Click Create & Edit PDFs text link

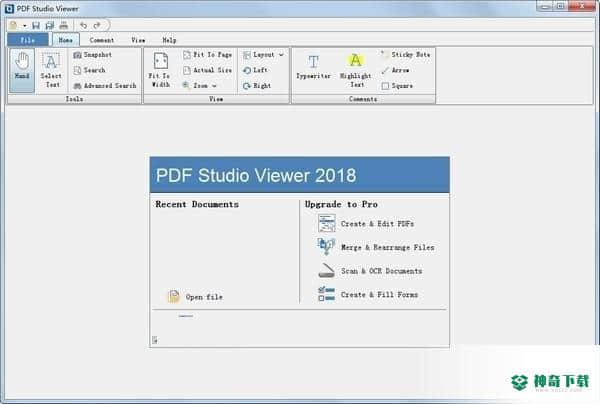click(378, 224)
